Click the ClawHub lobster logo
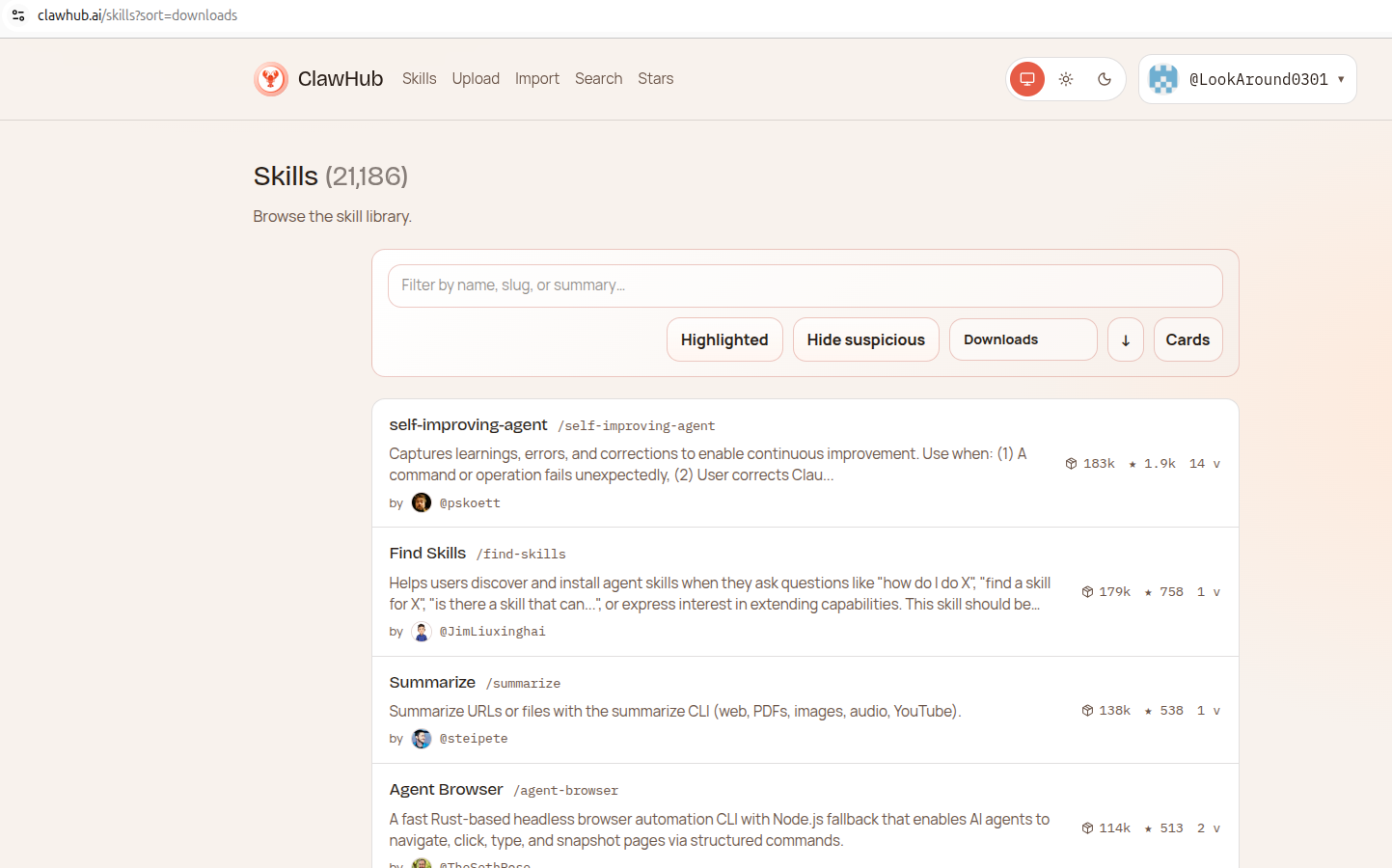Image resolution: width=1392 pixels, height=868 pixels. (x=271, y=79)
